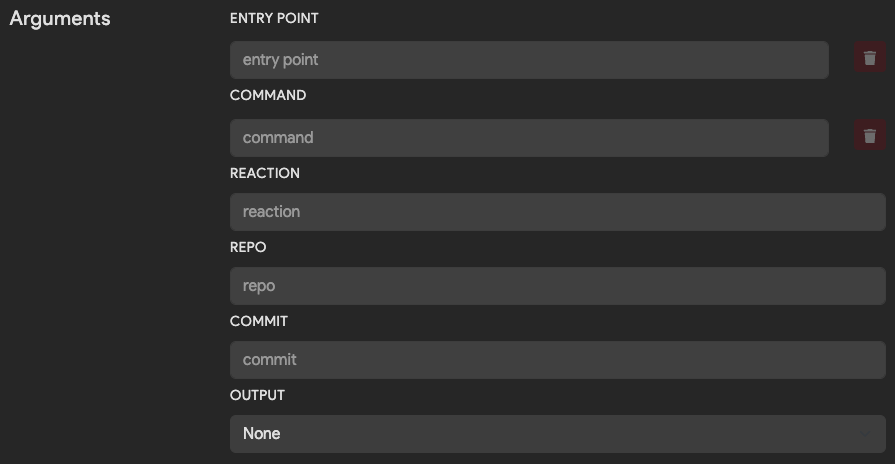This screenshot has height=464, width=895.
Task: Click the COMMIT label heading
Action: click(x=259, y=321)
